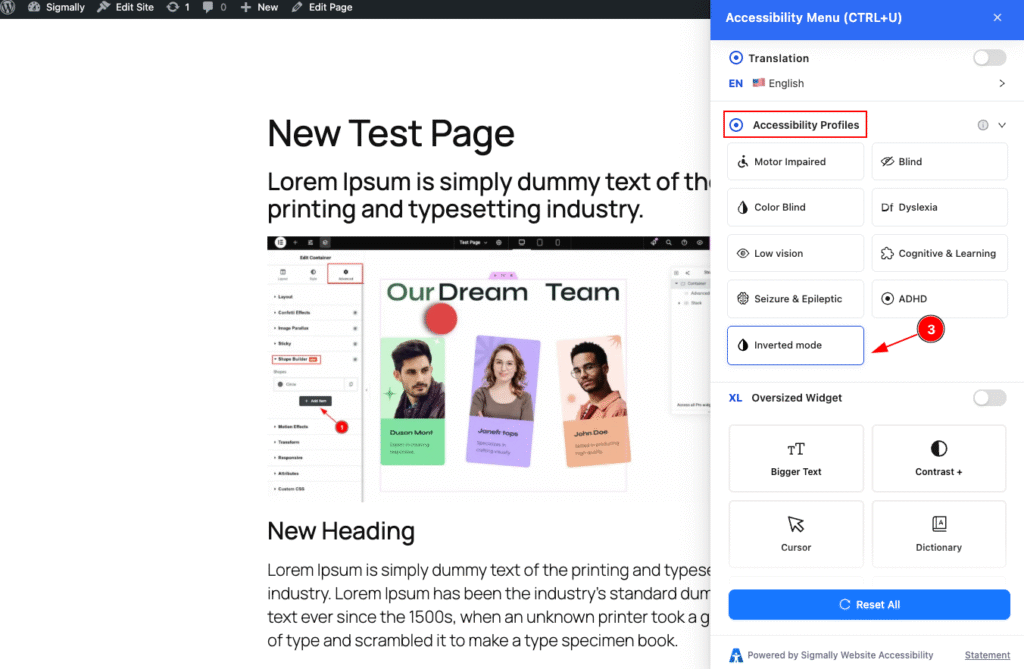Open the Edit Site menu item

135,7
